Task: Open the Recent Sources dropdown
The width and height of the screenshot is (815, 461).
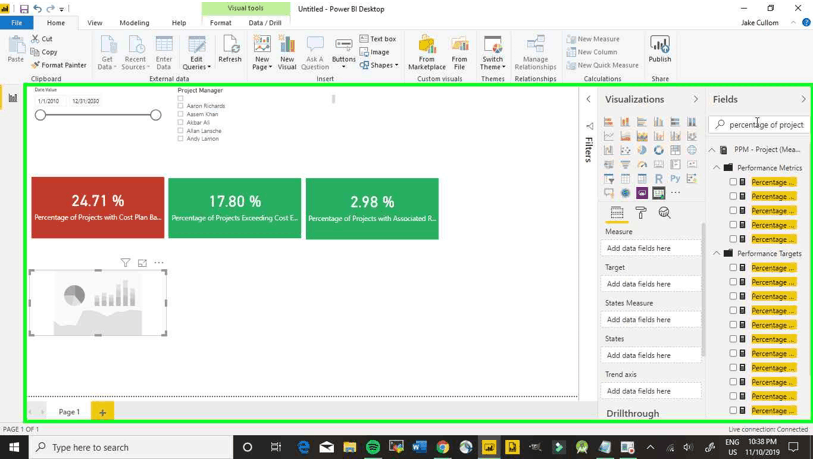Action: [x=135, y=54]
